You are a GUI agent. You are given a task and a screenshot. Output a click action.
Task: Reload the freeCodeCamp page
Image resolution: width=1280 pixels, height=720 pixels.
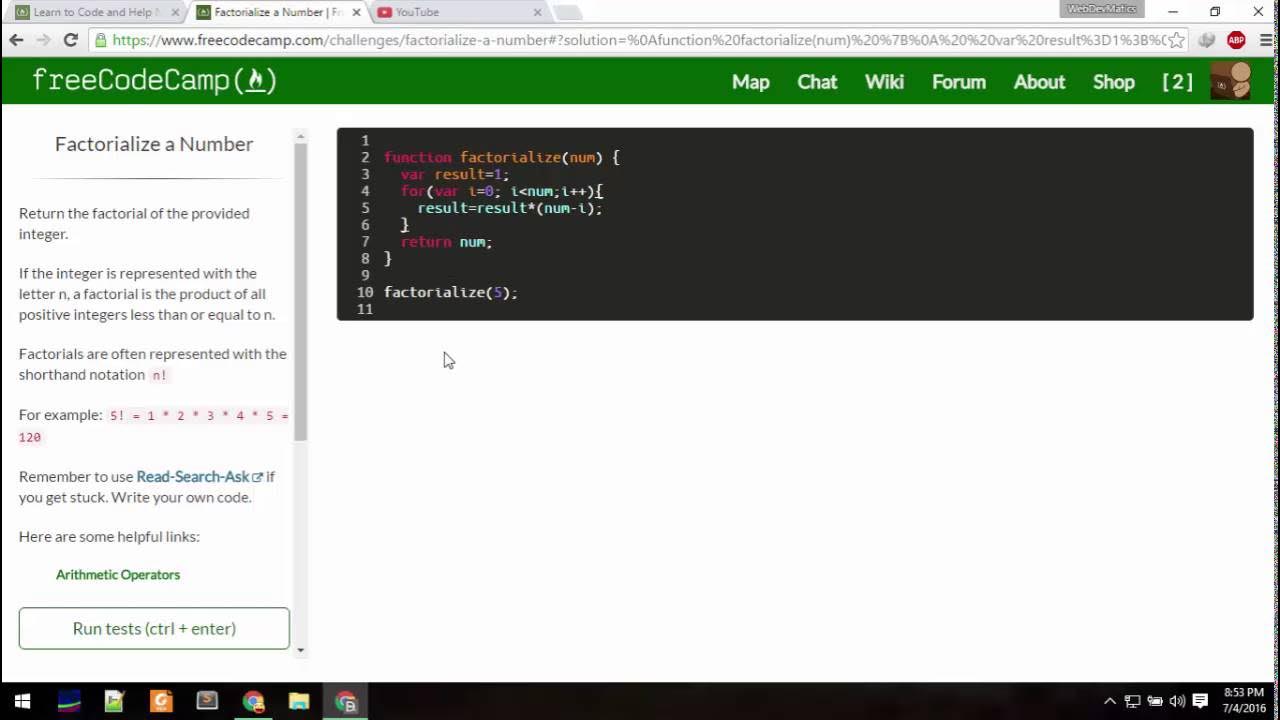(x=70, y=40)
